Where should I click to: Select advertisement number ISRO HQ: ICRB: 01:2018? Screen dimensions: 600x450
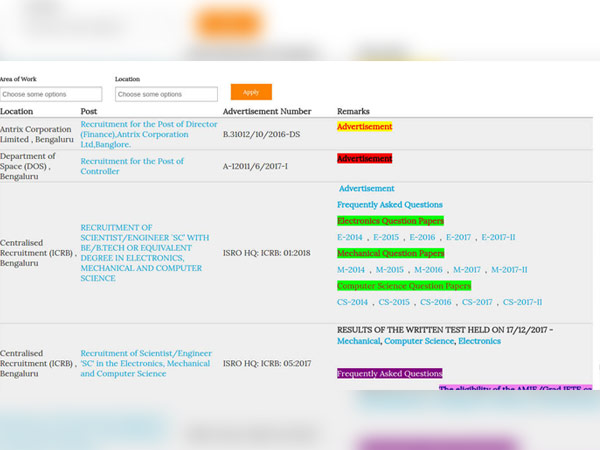click(267, 253)
